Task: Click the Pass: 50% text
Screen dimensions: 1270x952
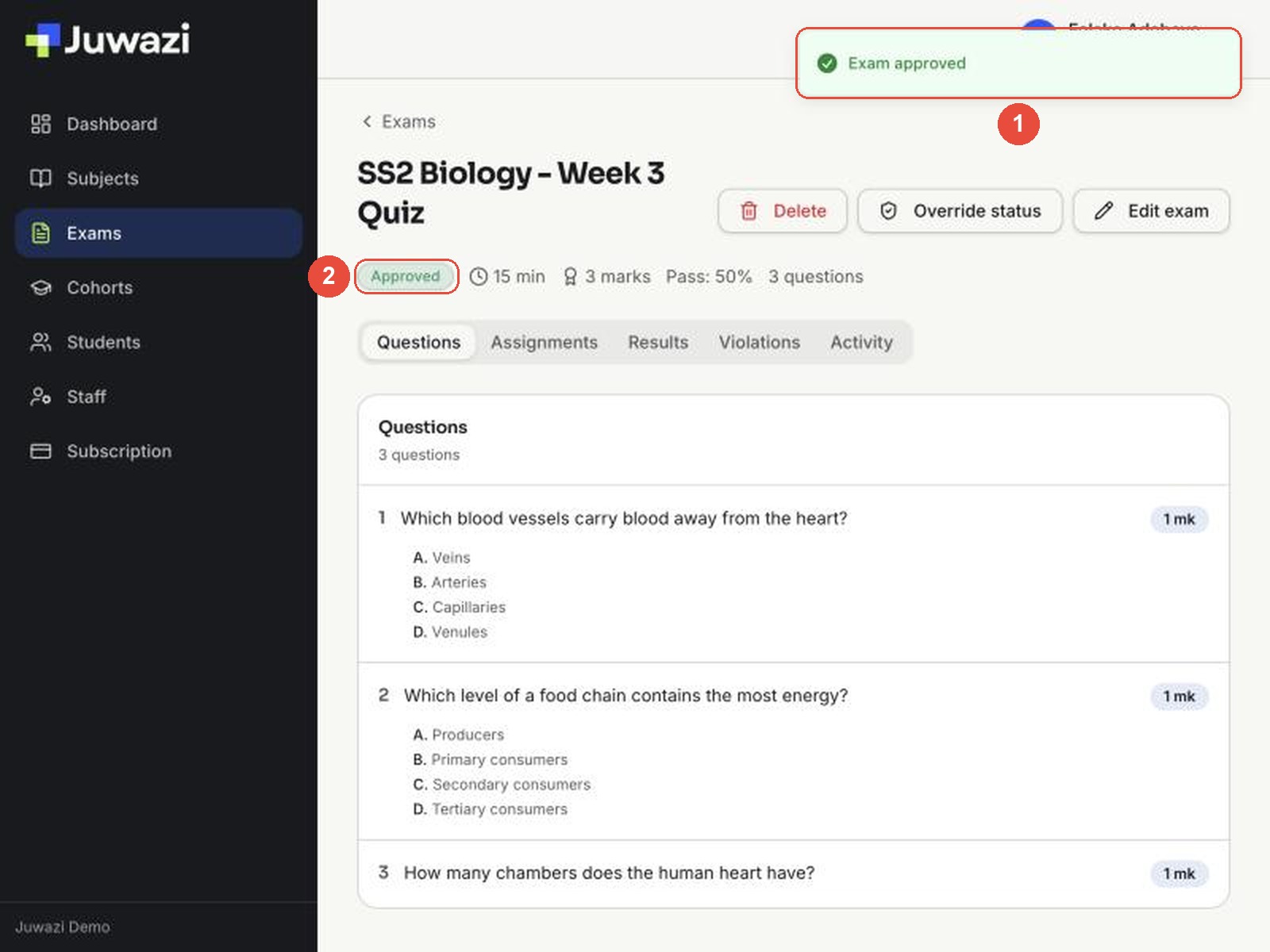Action: 709,277
